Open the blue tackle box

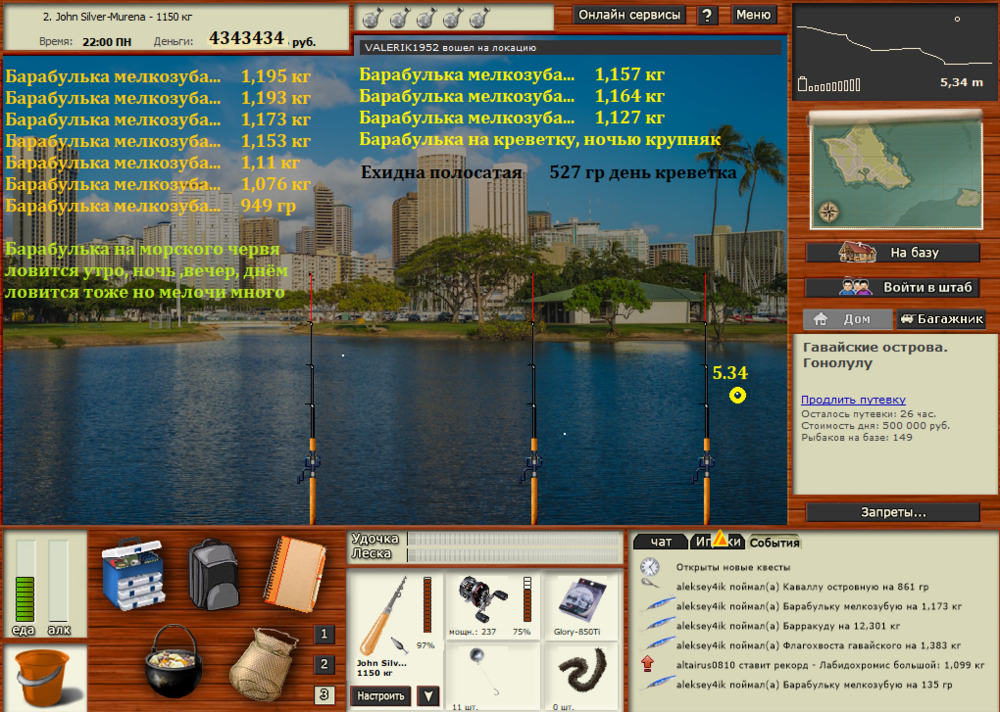tap(133, 575)
